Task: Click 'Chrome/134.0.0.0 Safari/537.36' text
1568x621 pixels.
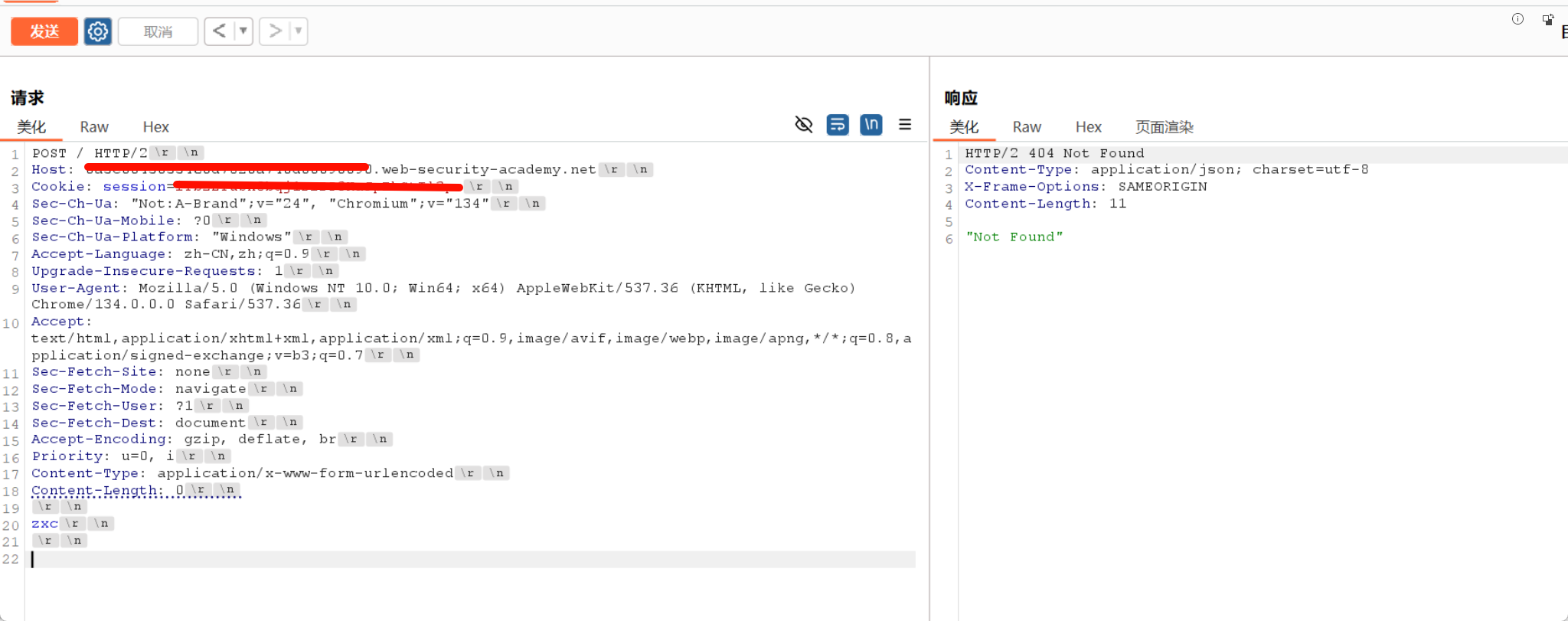Action: coord(166,305)
